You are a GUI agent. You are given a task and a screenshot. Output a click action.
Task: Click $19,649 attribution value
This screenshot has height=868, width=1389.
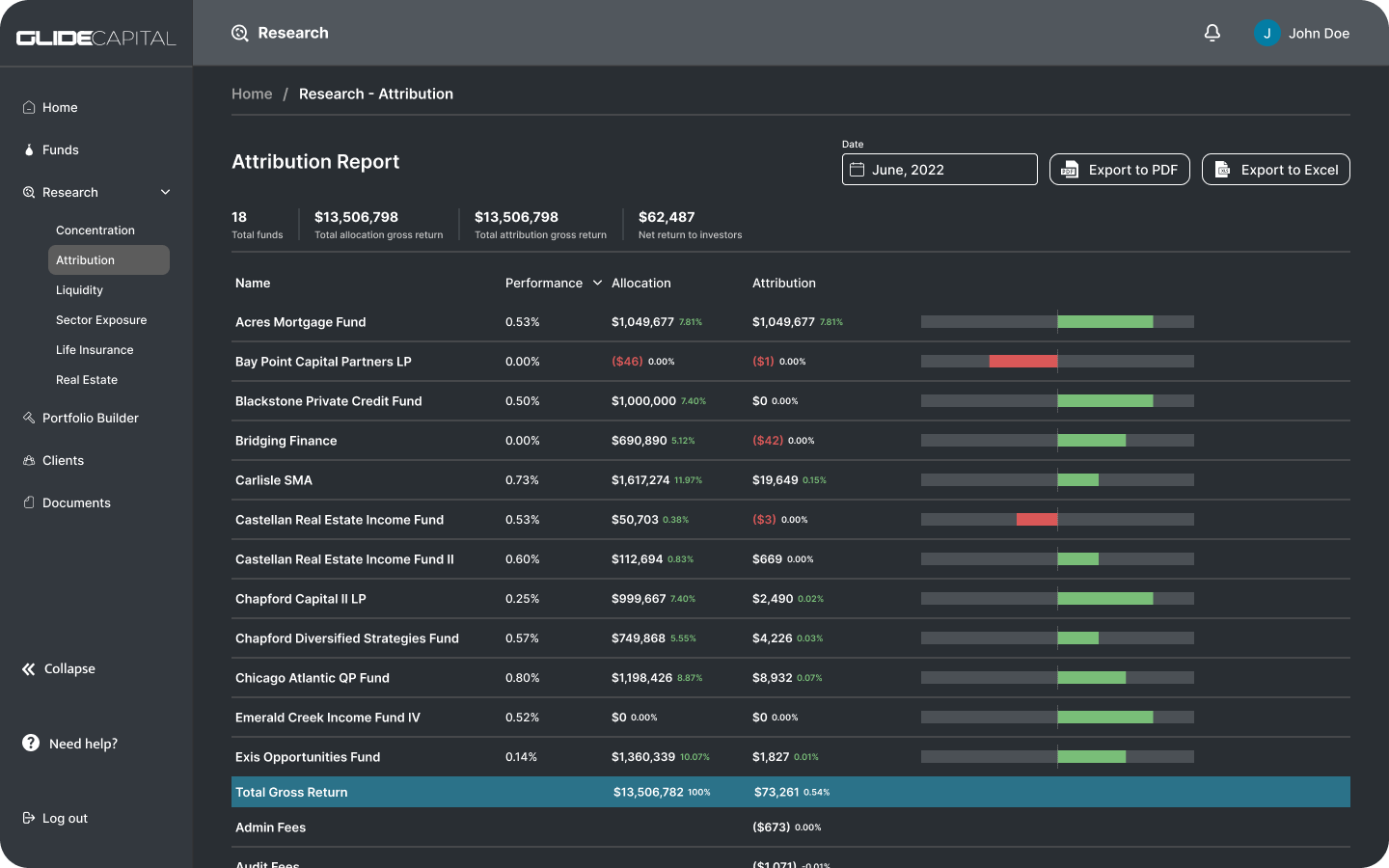coord(776,480)
